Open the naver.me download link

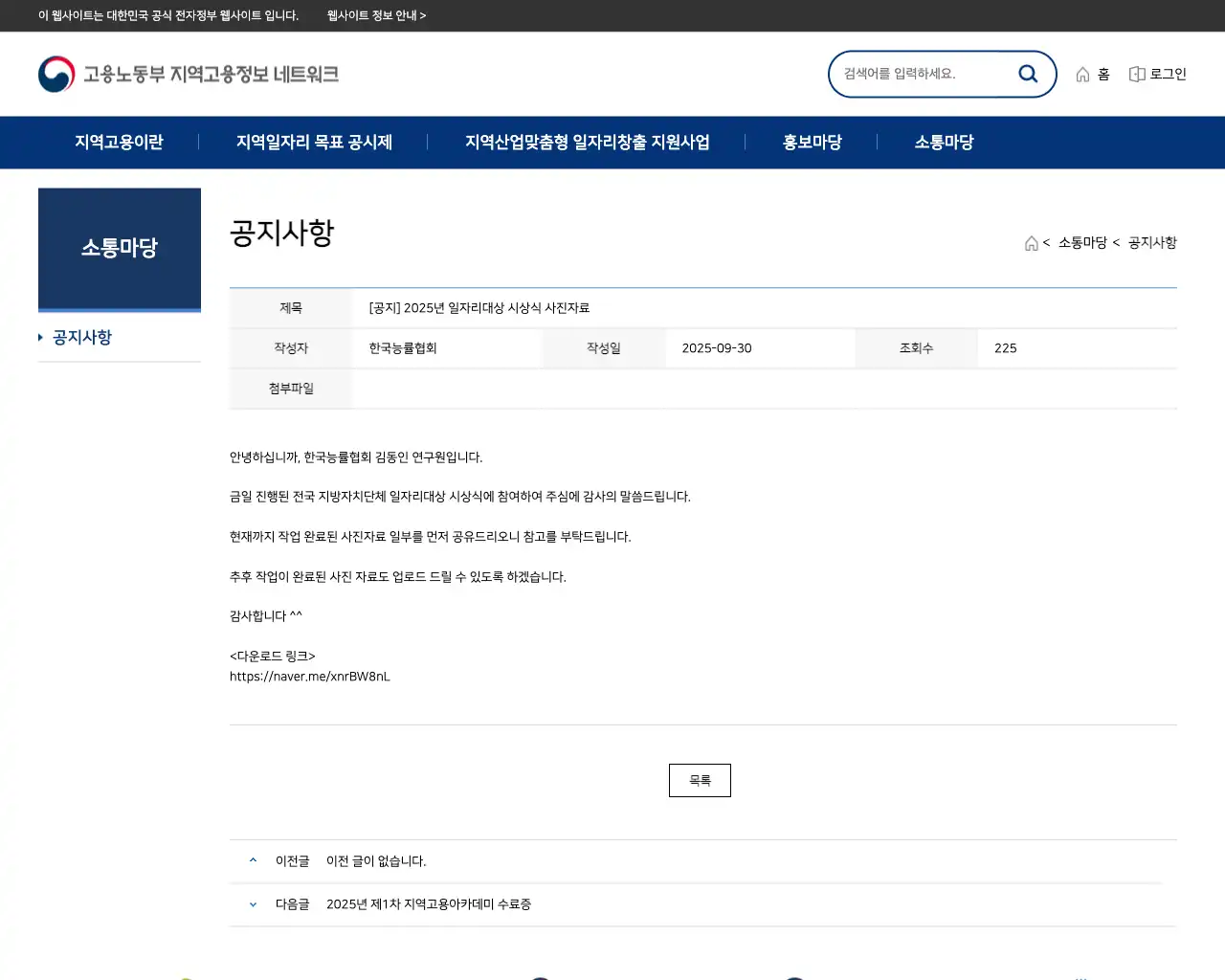(x=310, y=676)
